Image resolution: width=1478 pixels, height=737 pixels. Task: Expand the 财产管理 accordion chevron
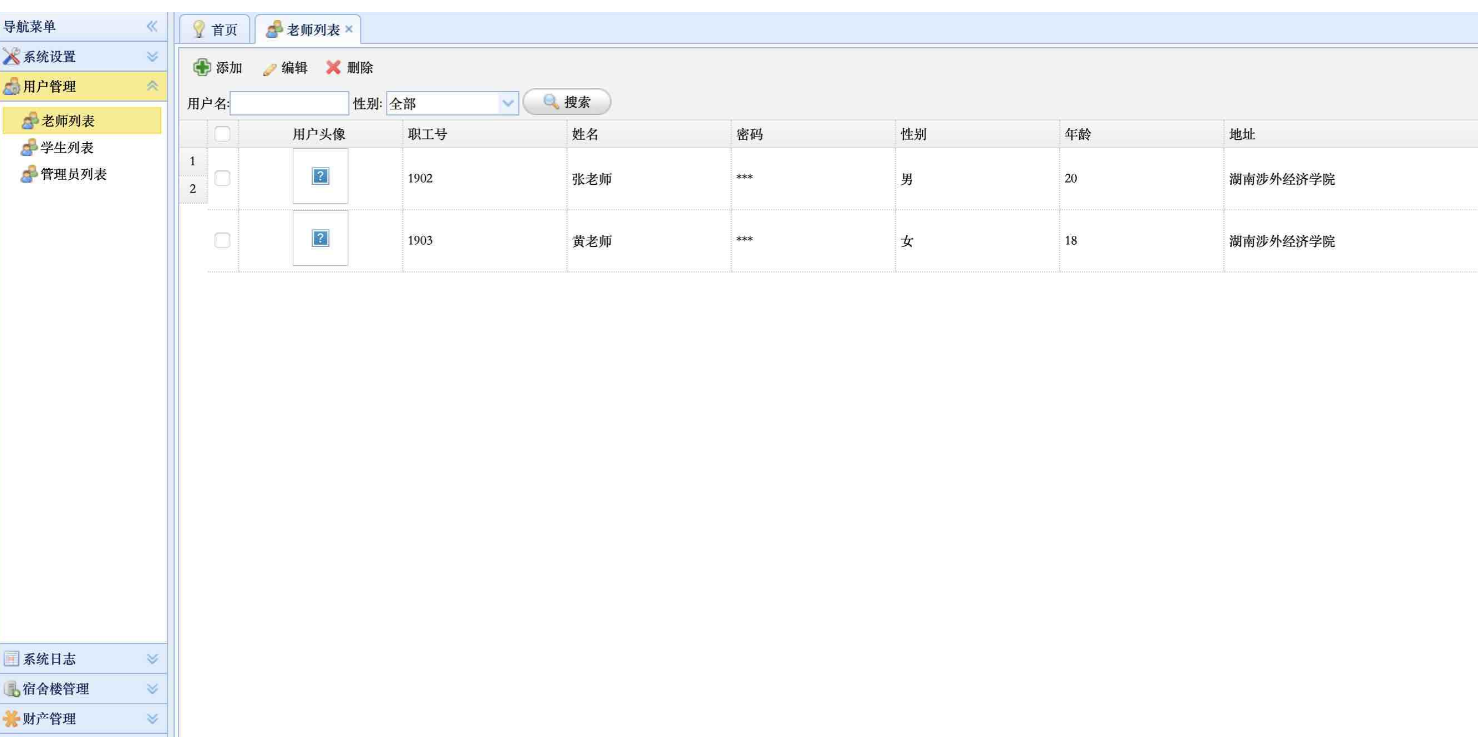(152, 718)
